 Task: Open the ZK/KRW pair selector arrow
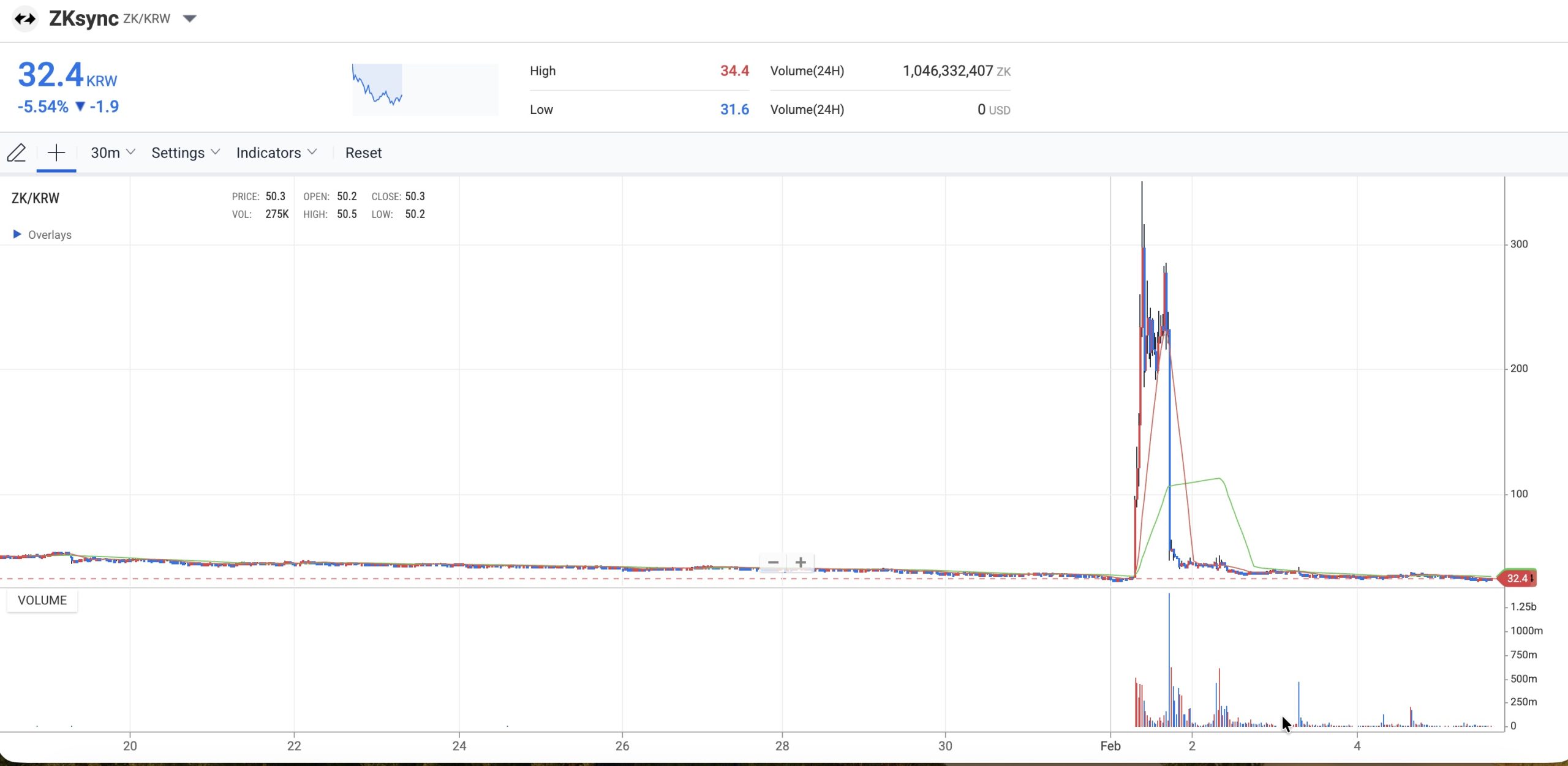pos(190,19)
